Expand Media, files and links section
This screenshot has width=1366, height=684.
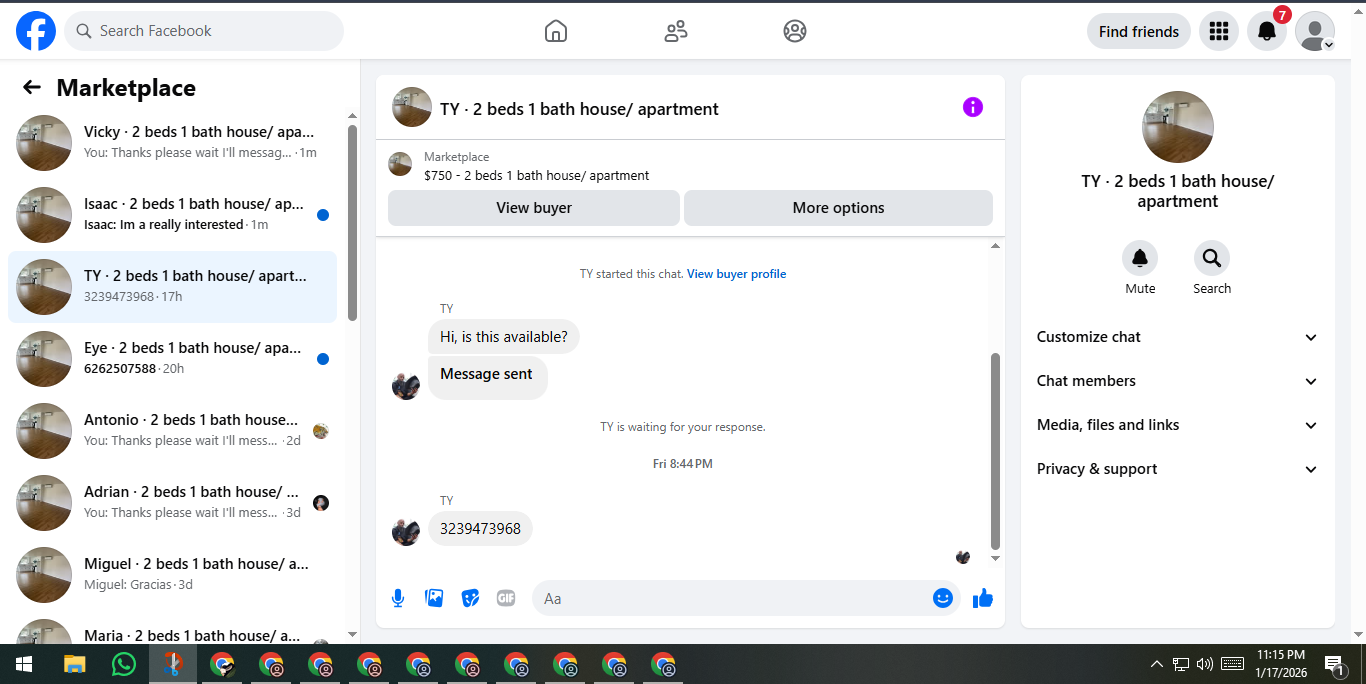1178,425
